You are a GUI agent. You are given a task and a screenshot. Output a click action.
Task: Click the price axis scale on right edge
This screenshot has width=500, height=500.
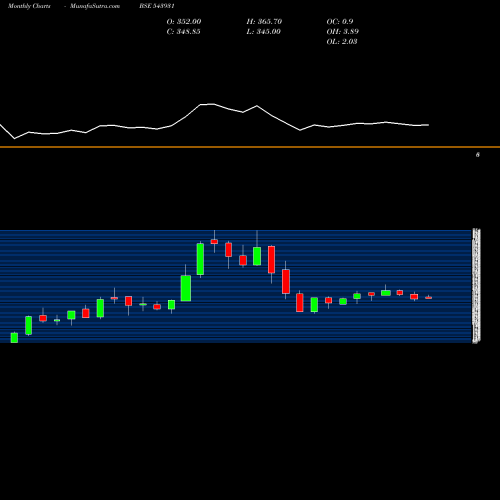click(x=476, y=286)
